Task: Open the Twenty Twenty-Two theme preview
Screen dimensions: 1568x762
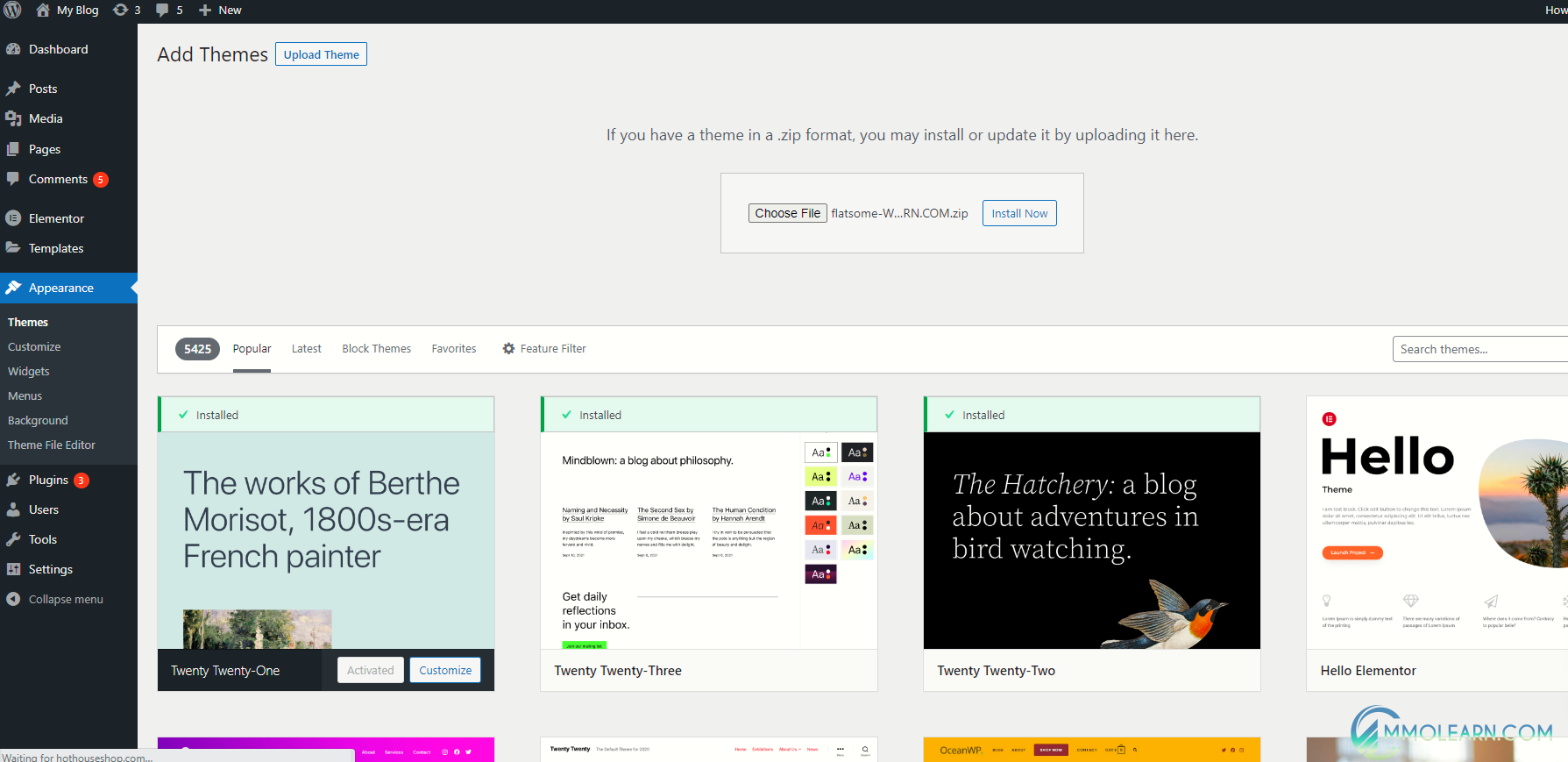Action: [1092, 540]
